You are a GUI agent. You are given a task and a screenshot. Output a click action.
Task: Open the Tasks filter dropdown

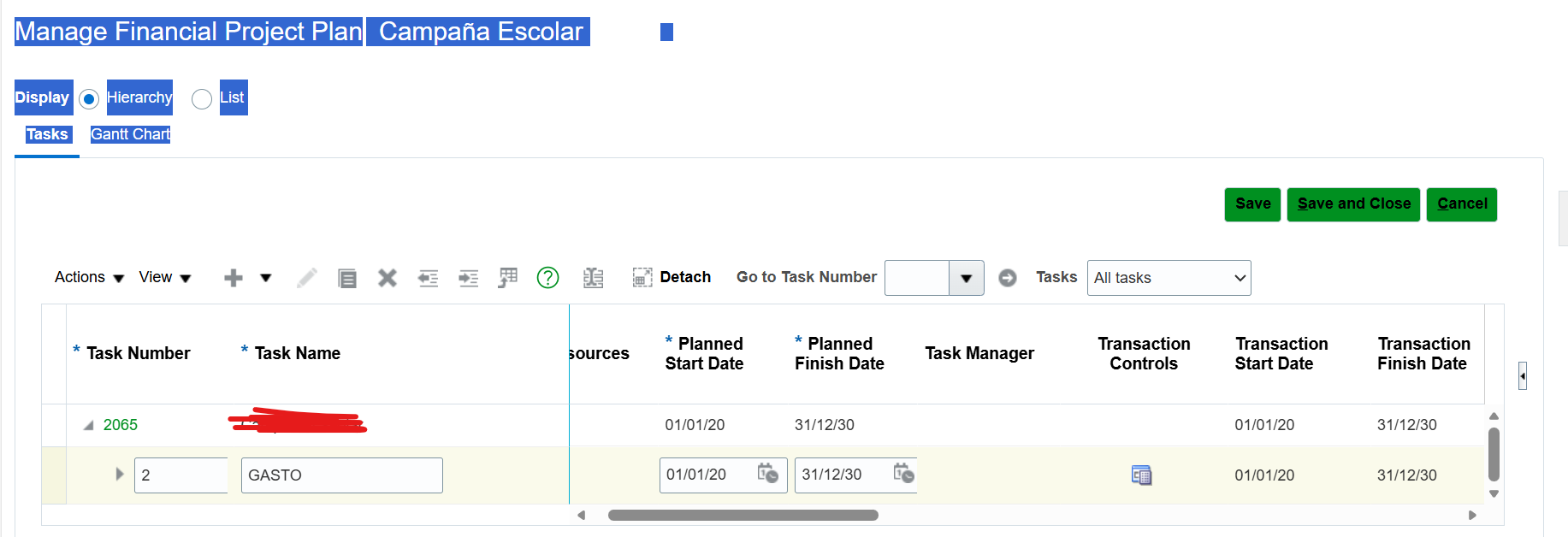pyautogui.click(x=1169, y=278)
